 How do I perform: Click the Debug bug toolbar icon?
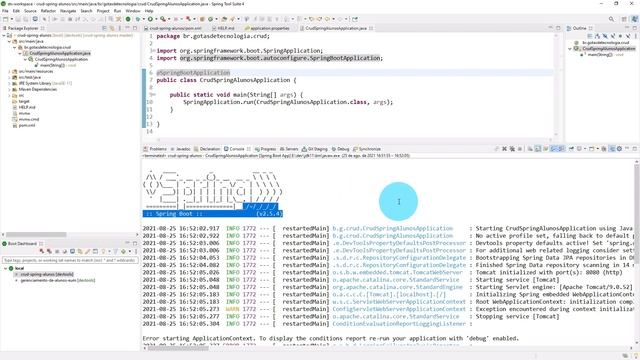[138, 19]
